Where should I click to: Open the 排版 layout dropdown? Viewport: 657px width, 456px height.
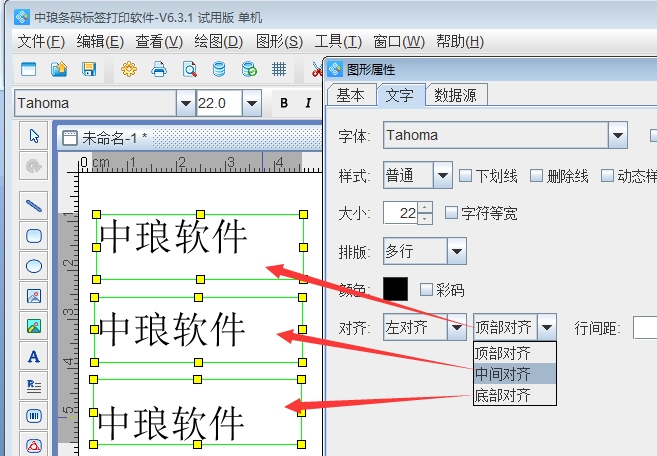[x=456, y=250]
